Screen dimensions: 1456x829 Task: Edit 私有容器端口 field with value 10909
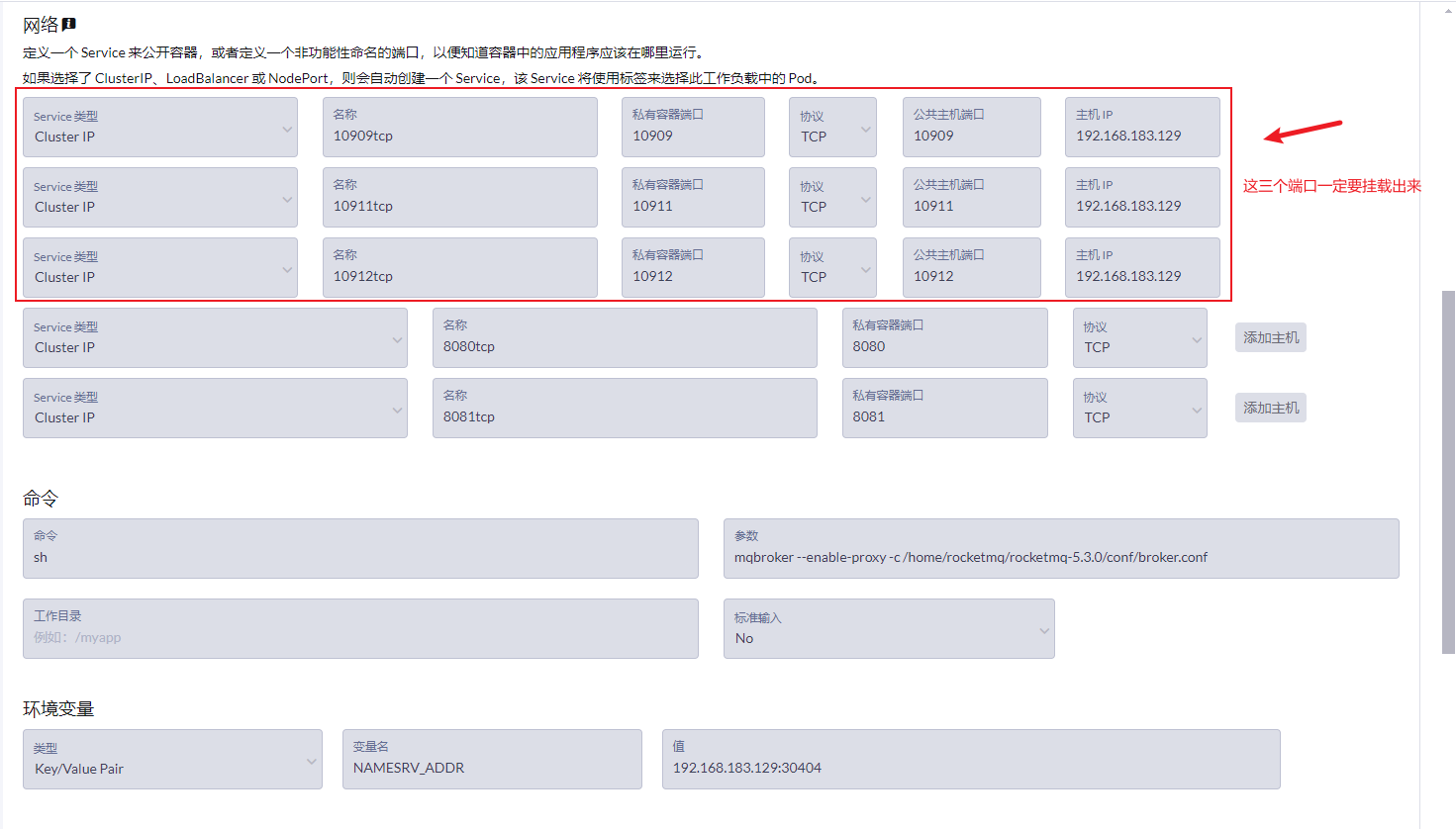pyautogui.click(x=693, y=127)
